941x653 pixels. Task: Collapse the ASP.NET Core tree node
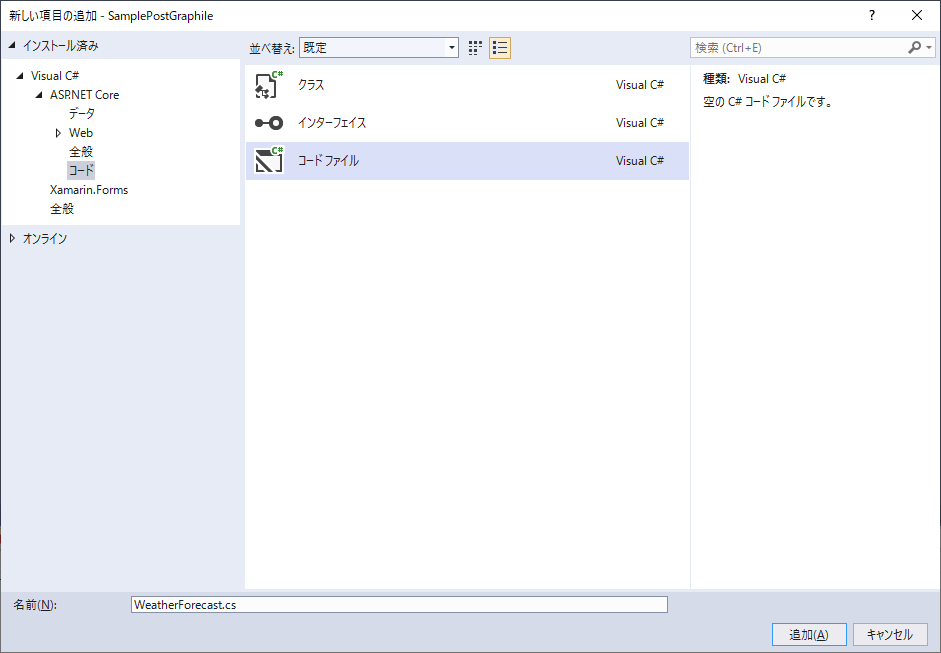pos(39,95)
